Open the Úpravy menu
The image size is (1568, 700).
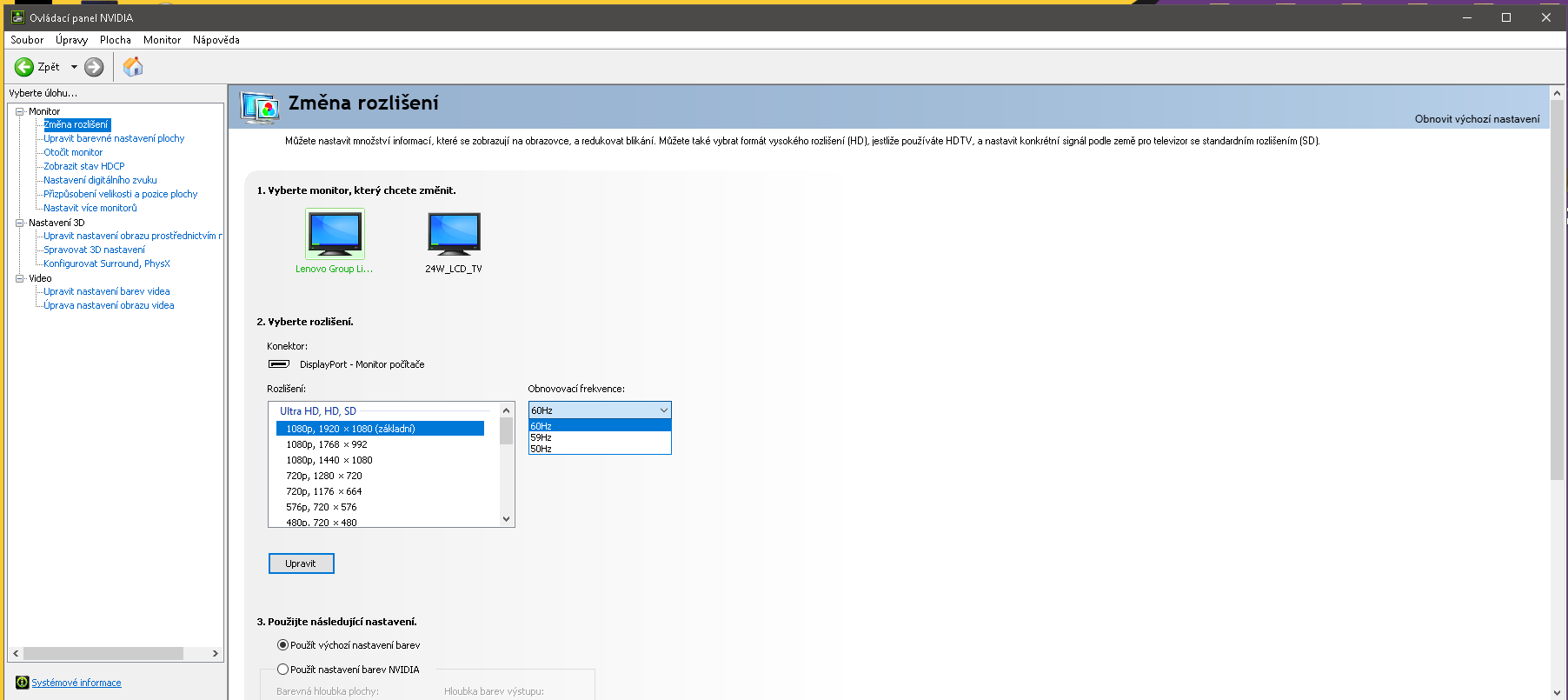[71, 40]
